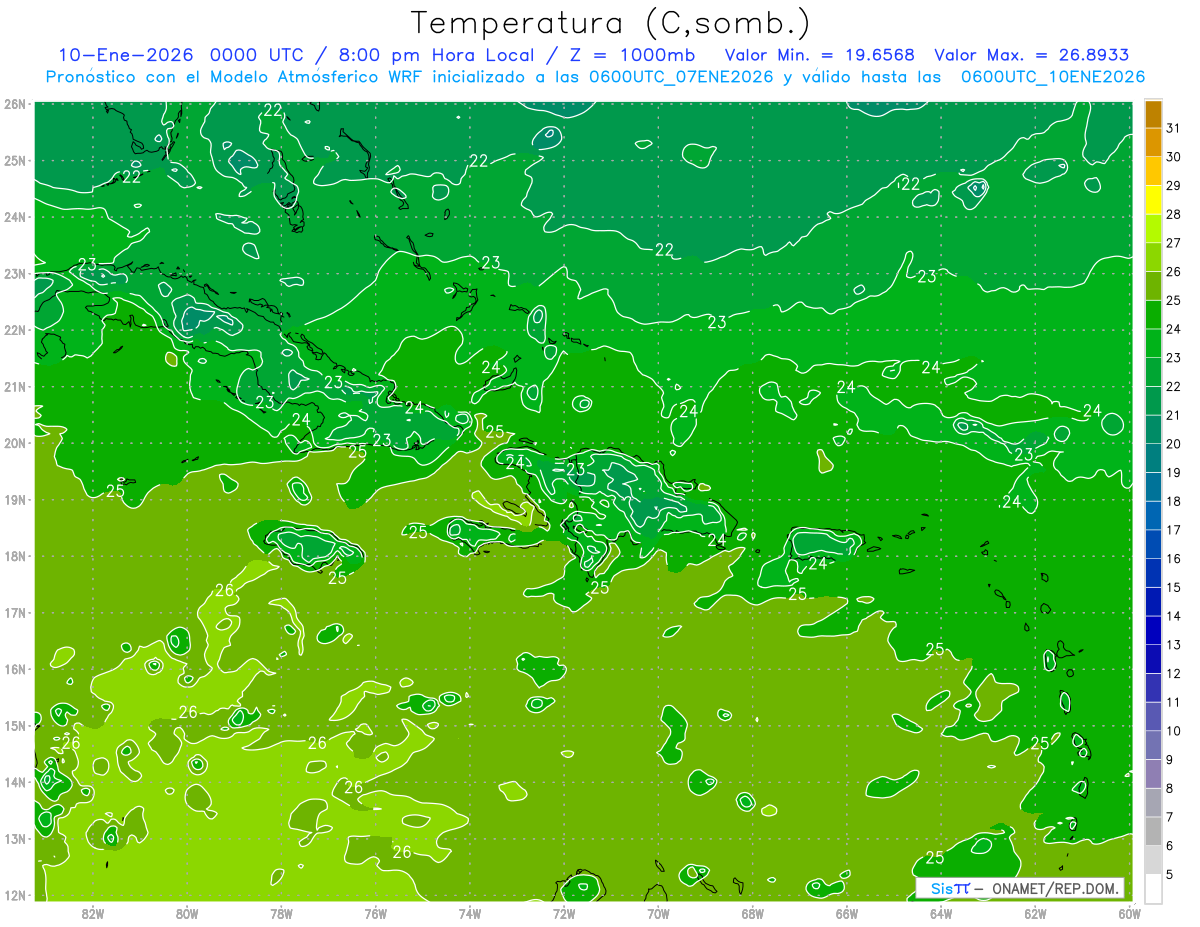Click the 60W longitude axis label
1200x927 pixels.
1130,913
